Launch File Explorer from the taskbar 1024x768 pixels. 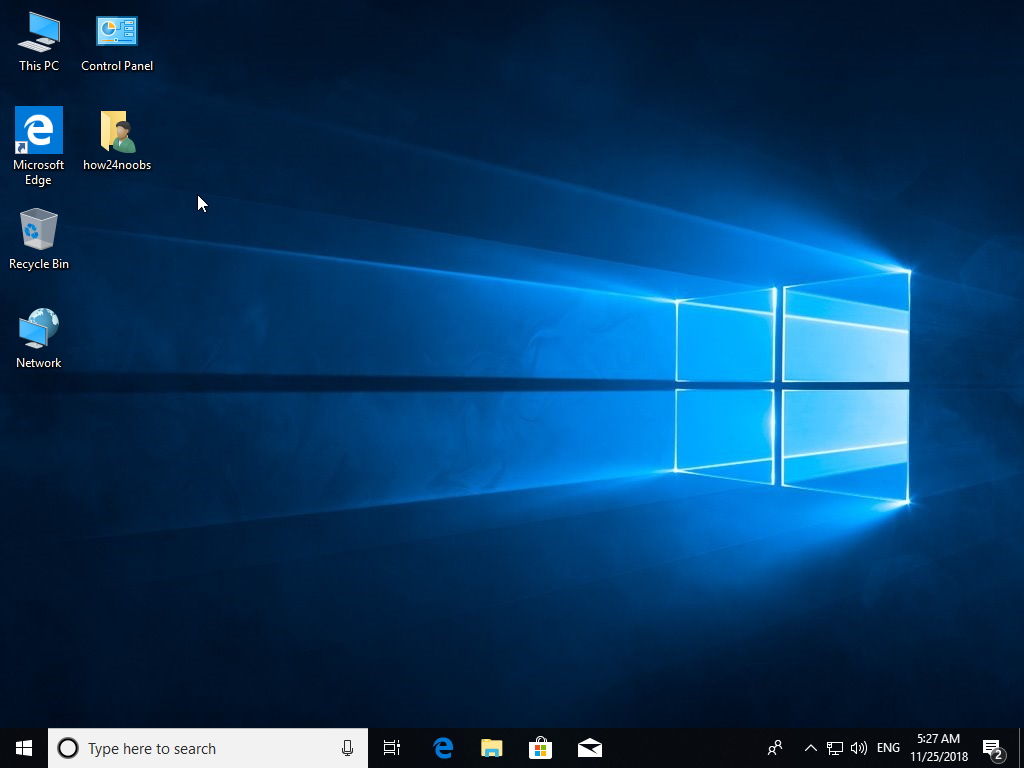(491, 747)
